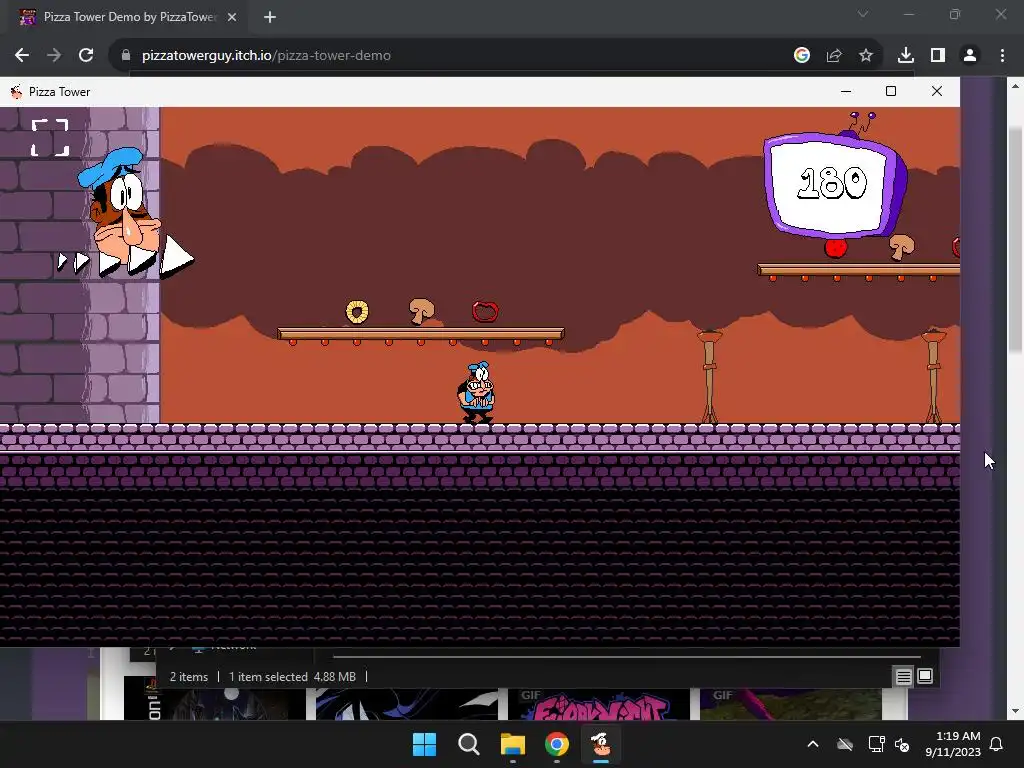Open File Explorer from the taskbar
Image resolution: width=1024 pixels, height=768 pixels.
click(513, 744)
